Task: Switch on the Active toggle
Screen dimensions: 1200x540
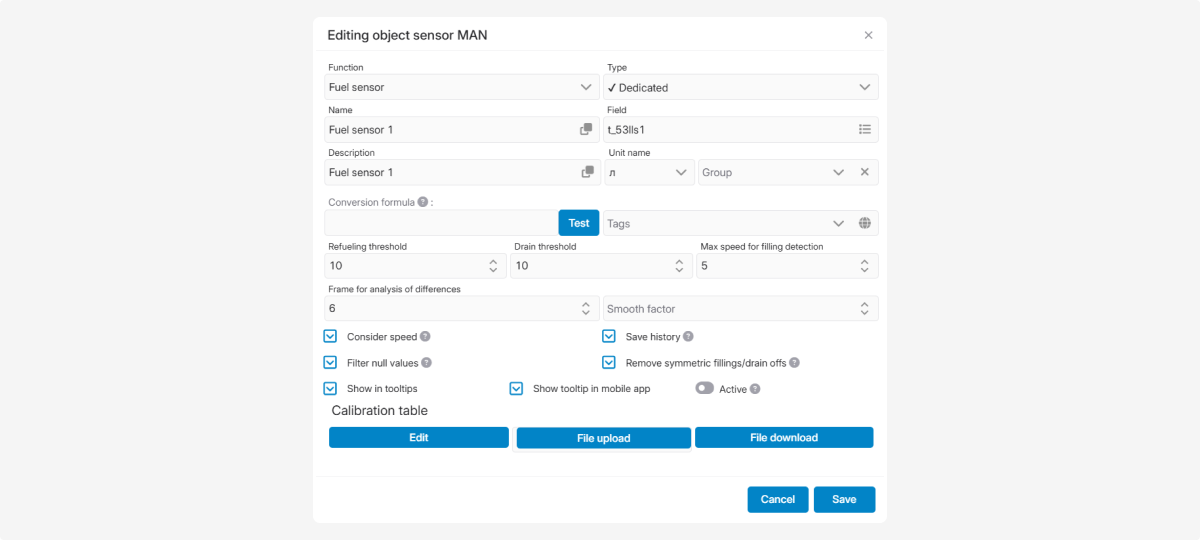Action: (705, 389)
